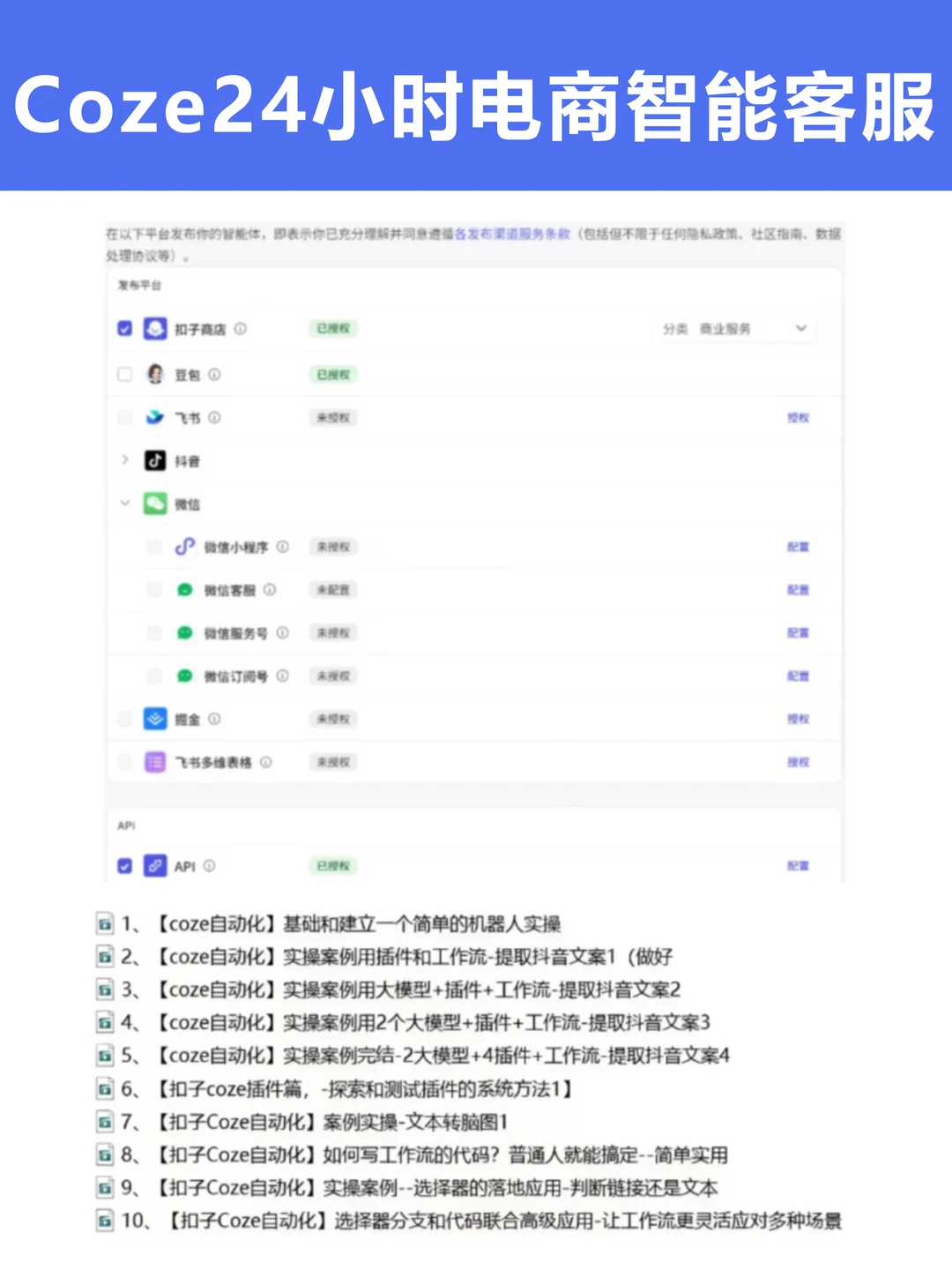Click the 微信服务号 icon
This screenshot has width=952, height=1270.
(184, 632)
